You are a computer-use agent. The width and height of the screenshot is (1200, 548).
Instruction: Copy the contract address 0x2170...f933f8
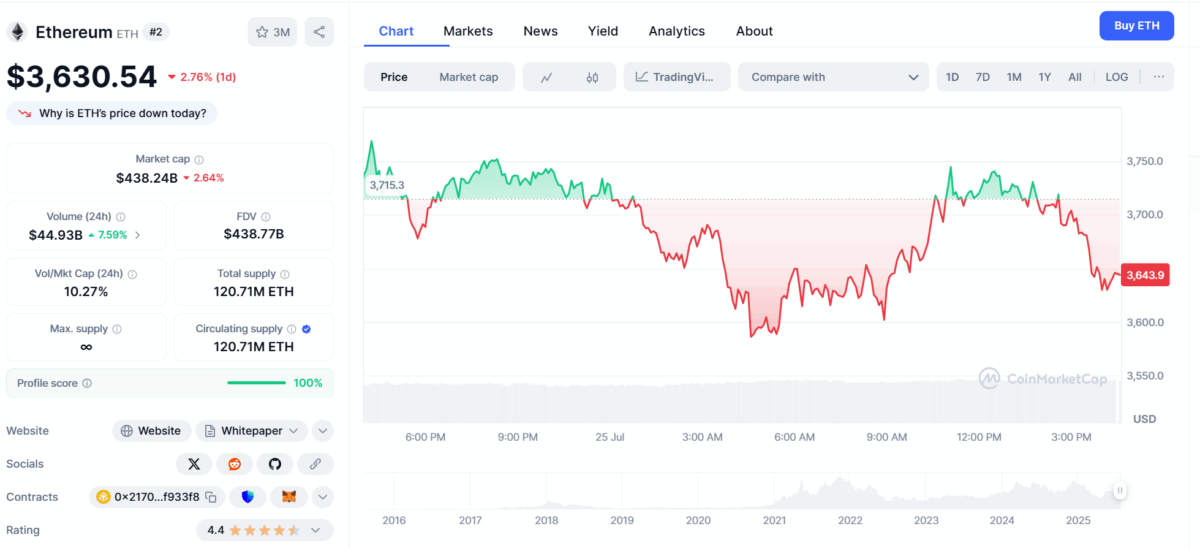tap(211, 497)
